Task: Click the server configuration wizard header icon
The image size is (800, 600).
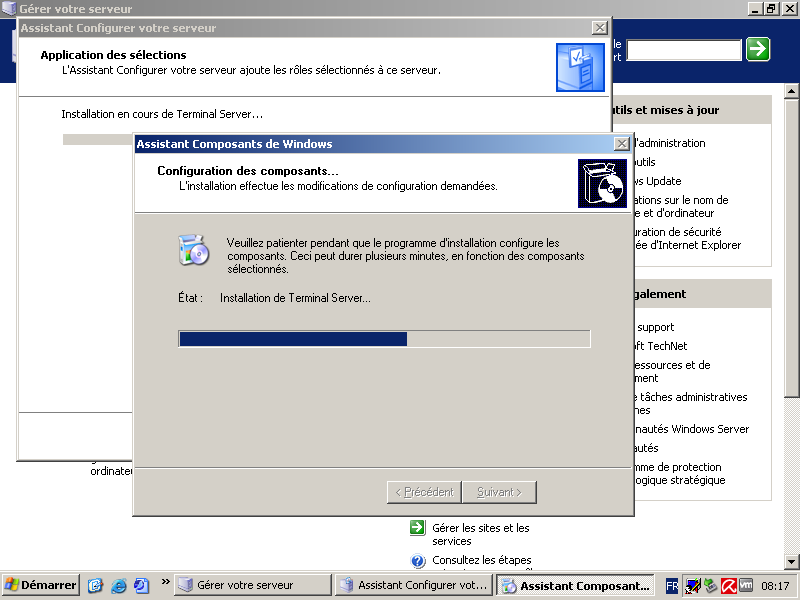Action: coord(580,67)
